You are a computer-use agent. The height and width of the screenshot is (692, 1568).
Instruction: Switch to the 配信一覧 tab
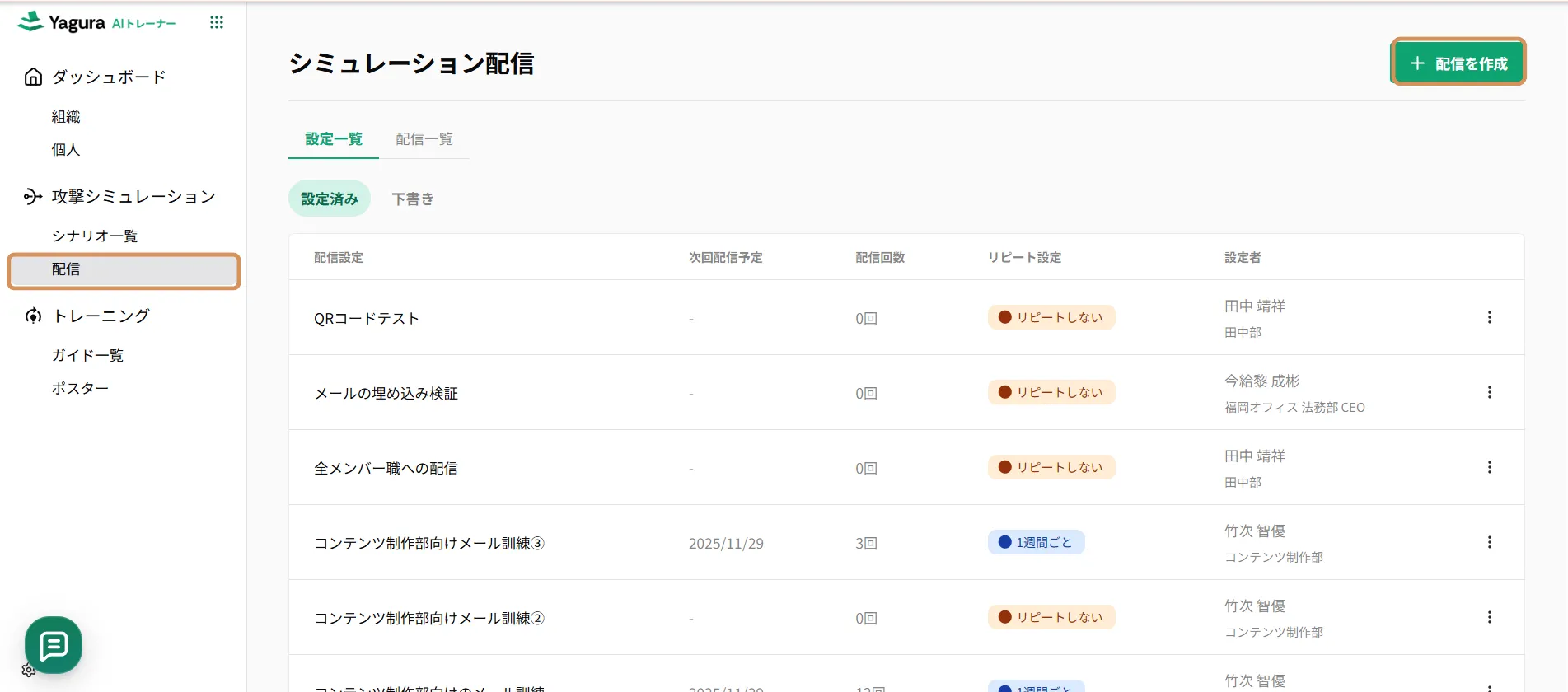tap(424, 139)
